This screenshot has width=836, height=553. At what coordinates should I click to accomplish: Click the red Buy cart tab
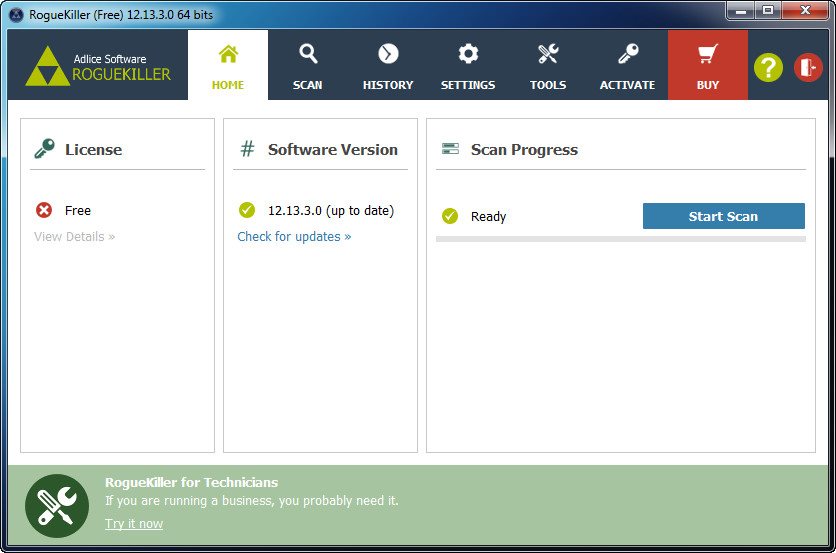point(708,65)
